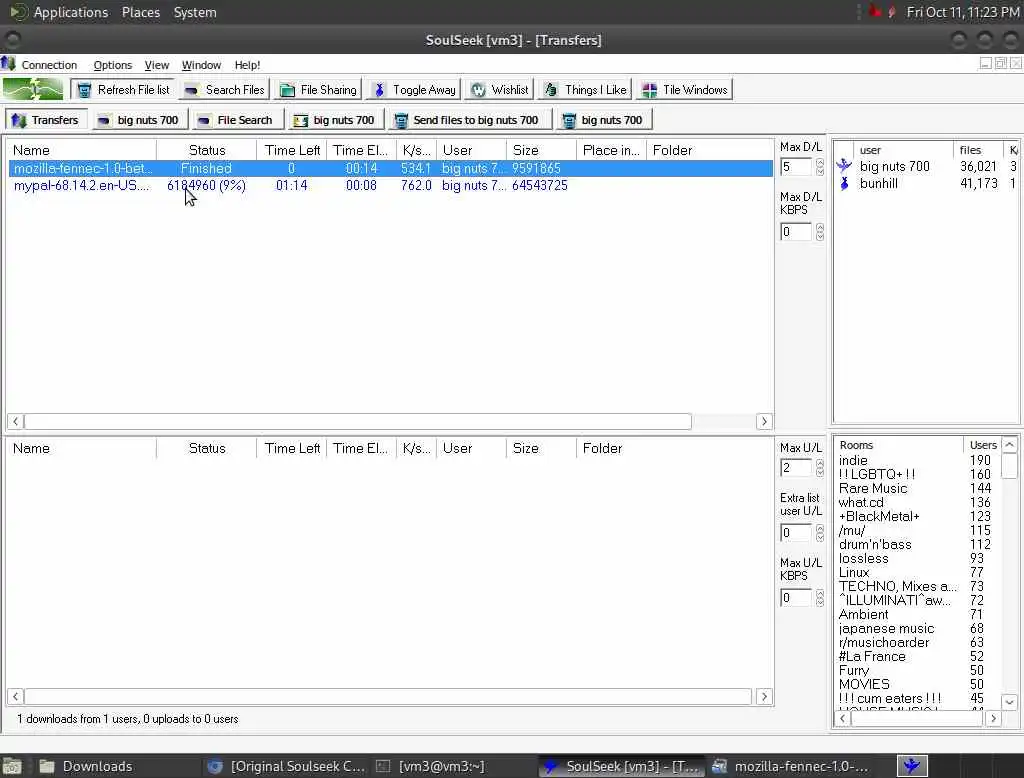Click downloads pane scroll left arrow
This screenshot has width=1024, height=778.
[x=16, y=421]
